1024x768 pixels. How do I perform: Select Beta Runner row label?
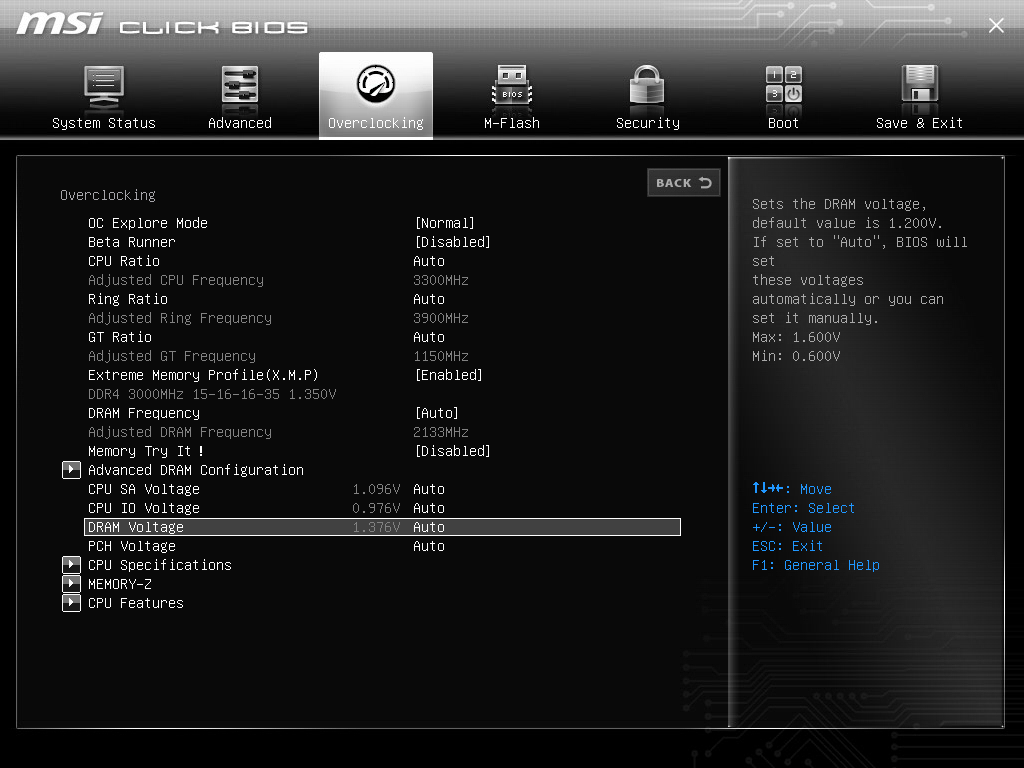132,242
